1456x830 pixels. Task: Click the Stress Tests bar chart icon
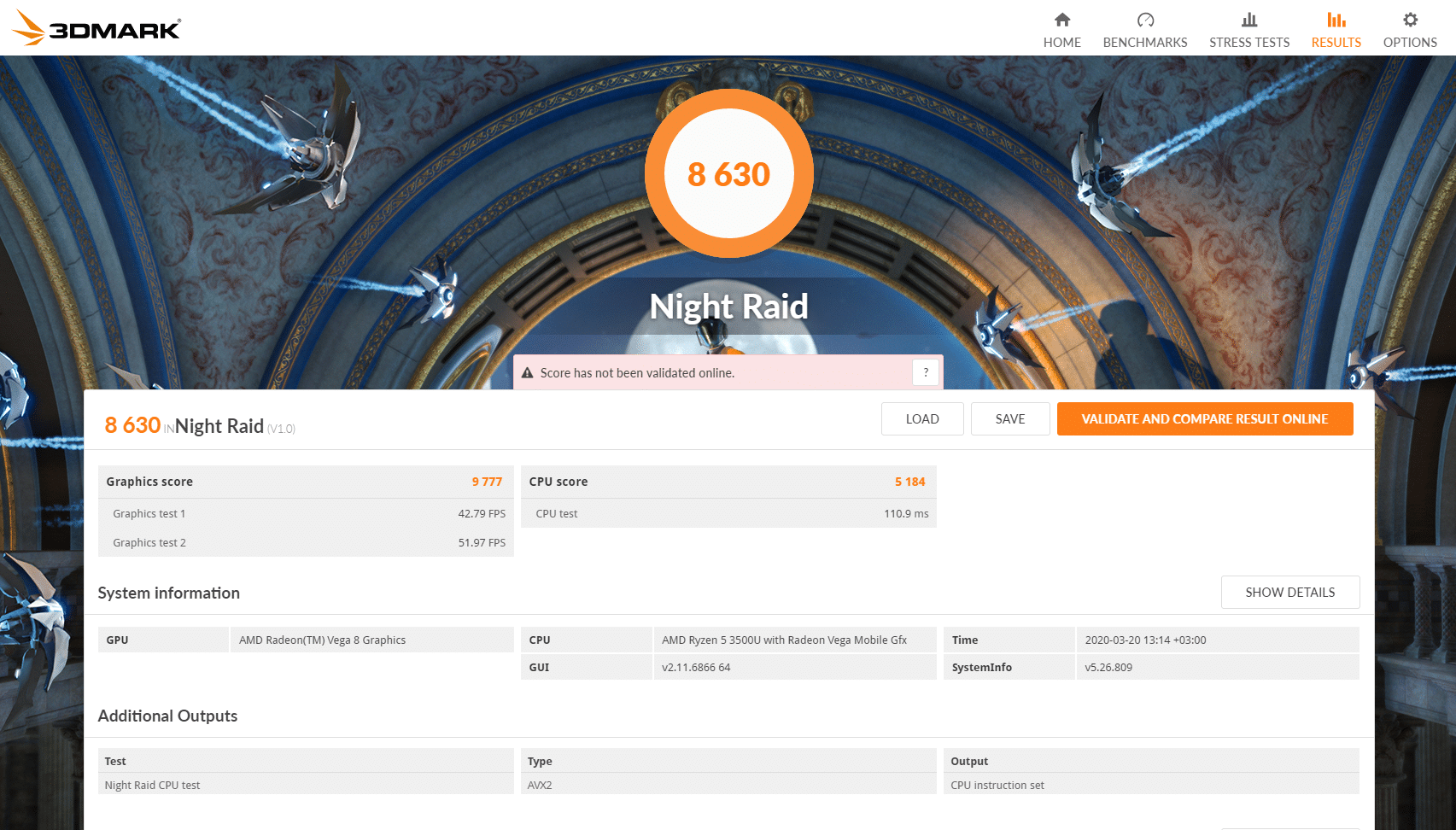[x=1248, y=20]
